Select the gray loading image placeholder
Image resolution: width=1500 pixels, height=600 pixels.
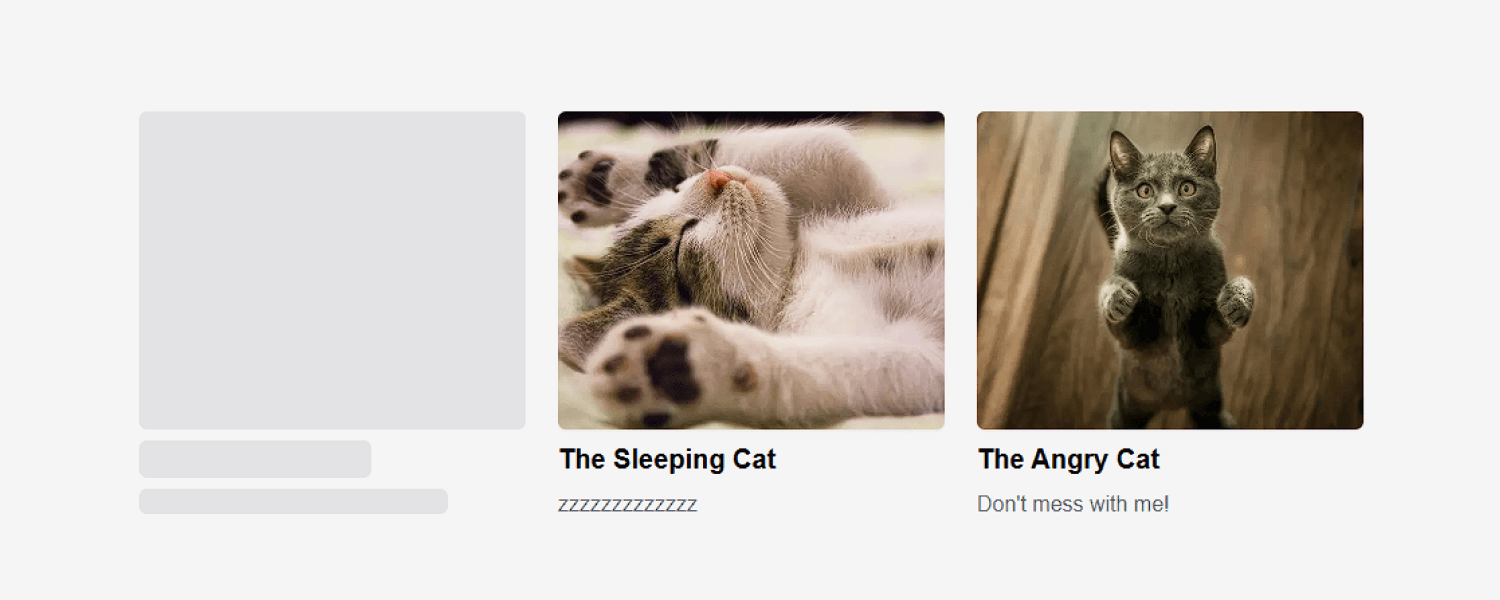coord(332,270)
